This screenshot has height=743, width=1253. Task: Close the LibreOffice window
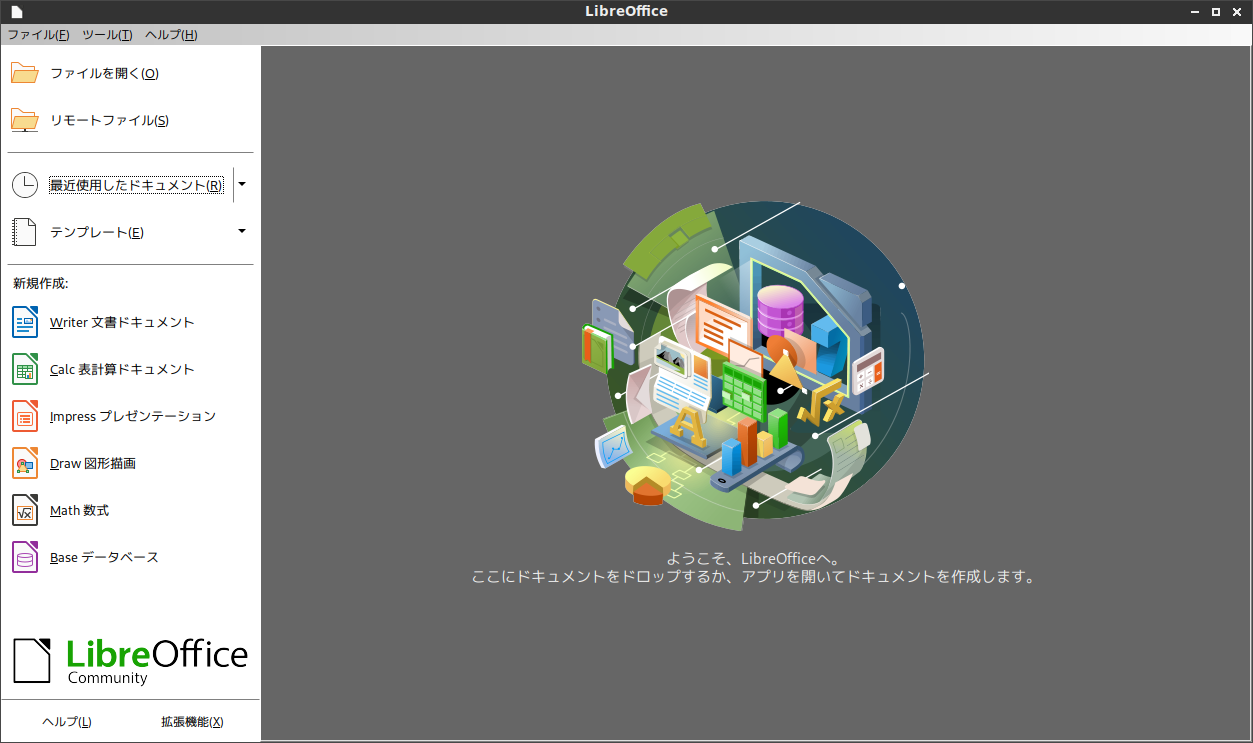pyautogui.click(x=1237, y=11)
